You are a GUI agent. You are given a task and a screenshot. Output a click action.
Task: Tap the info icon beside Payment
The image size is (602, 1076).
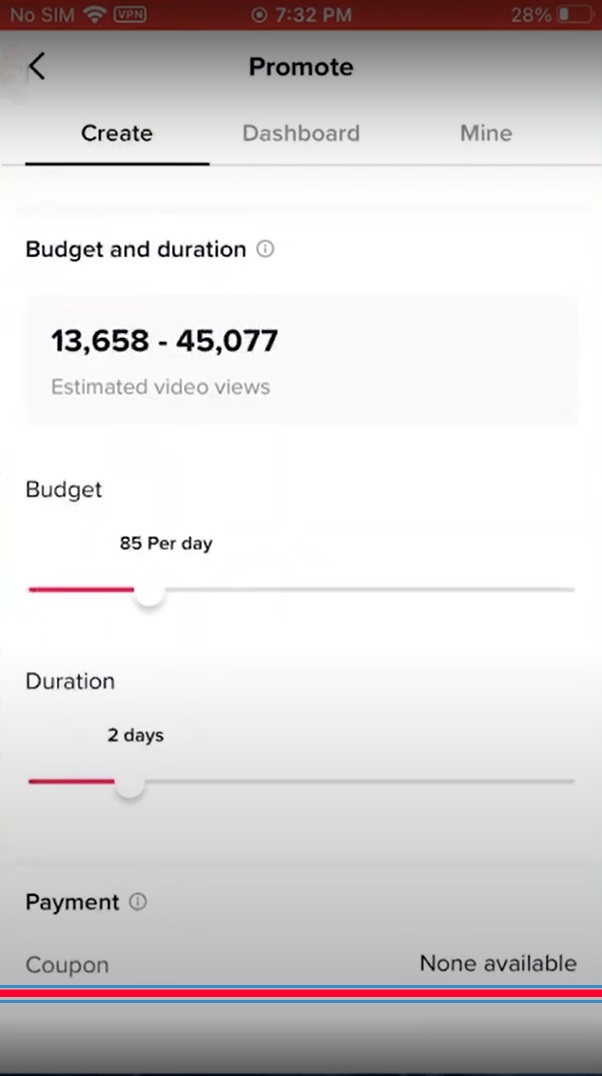138,902
